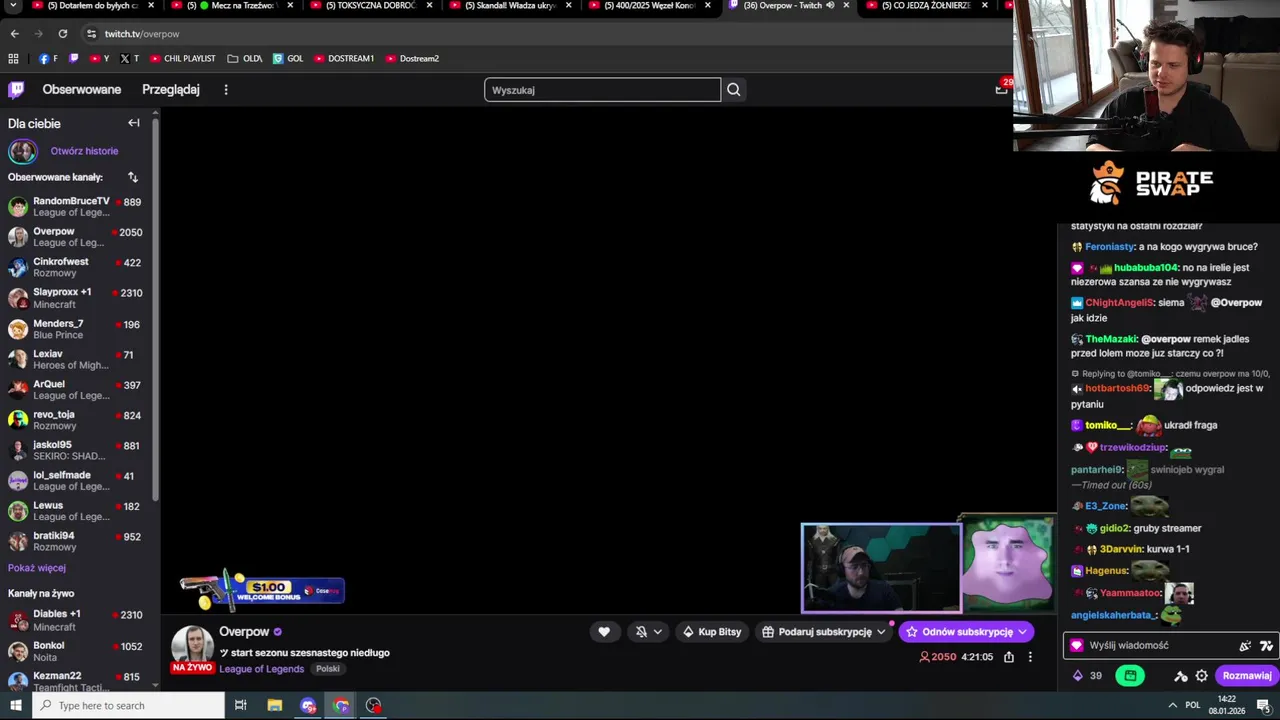Open the notifications inbox with red badge
Viewport: 1280px width, 720px height.
(1001, 89)
